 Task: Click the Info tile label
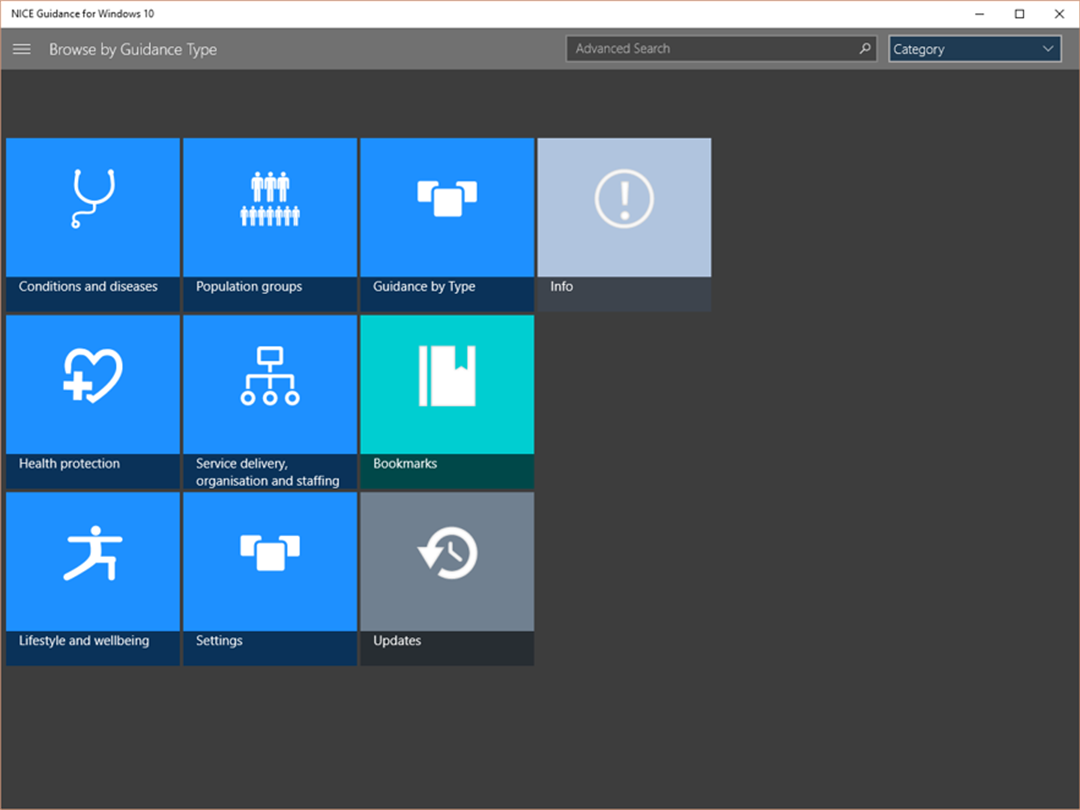click(x=561, y=287)
